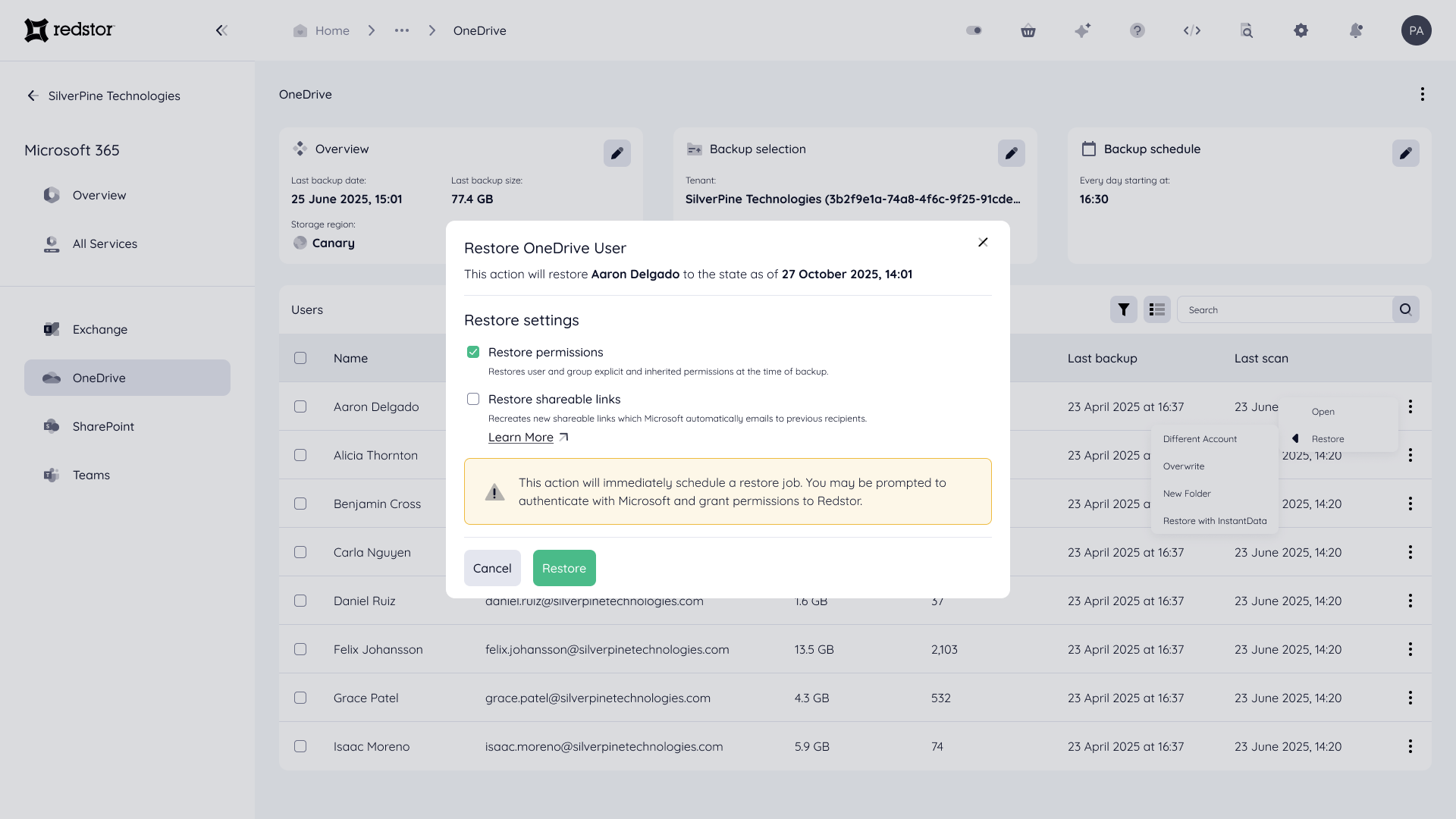
Task: Edit Backup schedule with pencil icon
Action: 1405,153
